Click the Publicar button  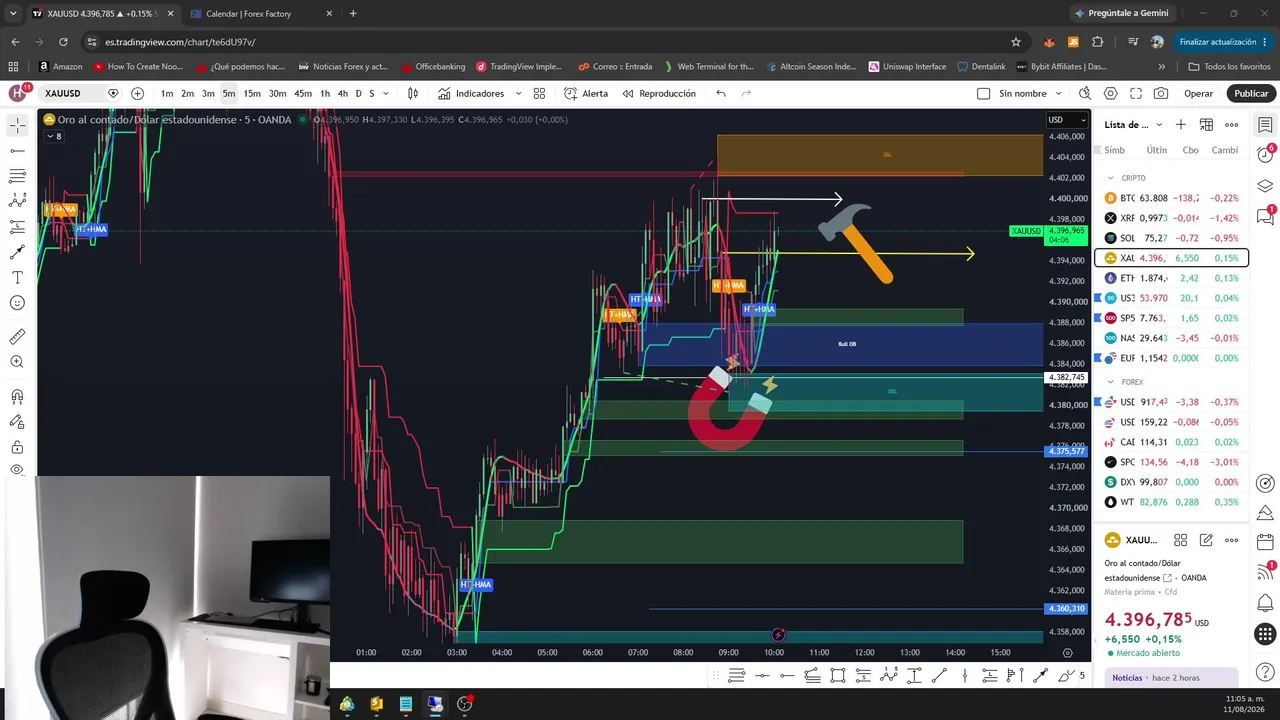point(1251,93)
